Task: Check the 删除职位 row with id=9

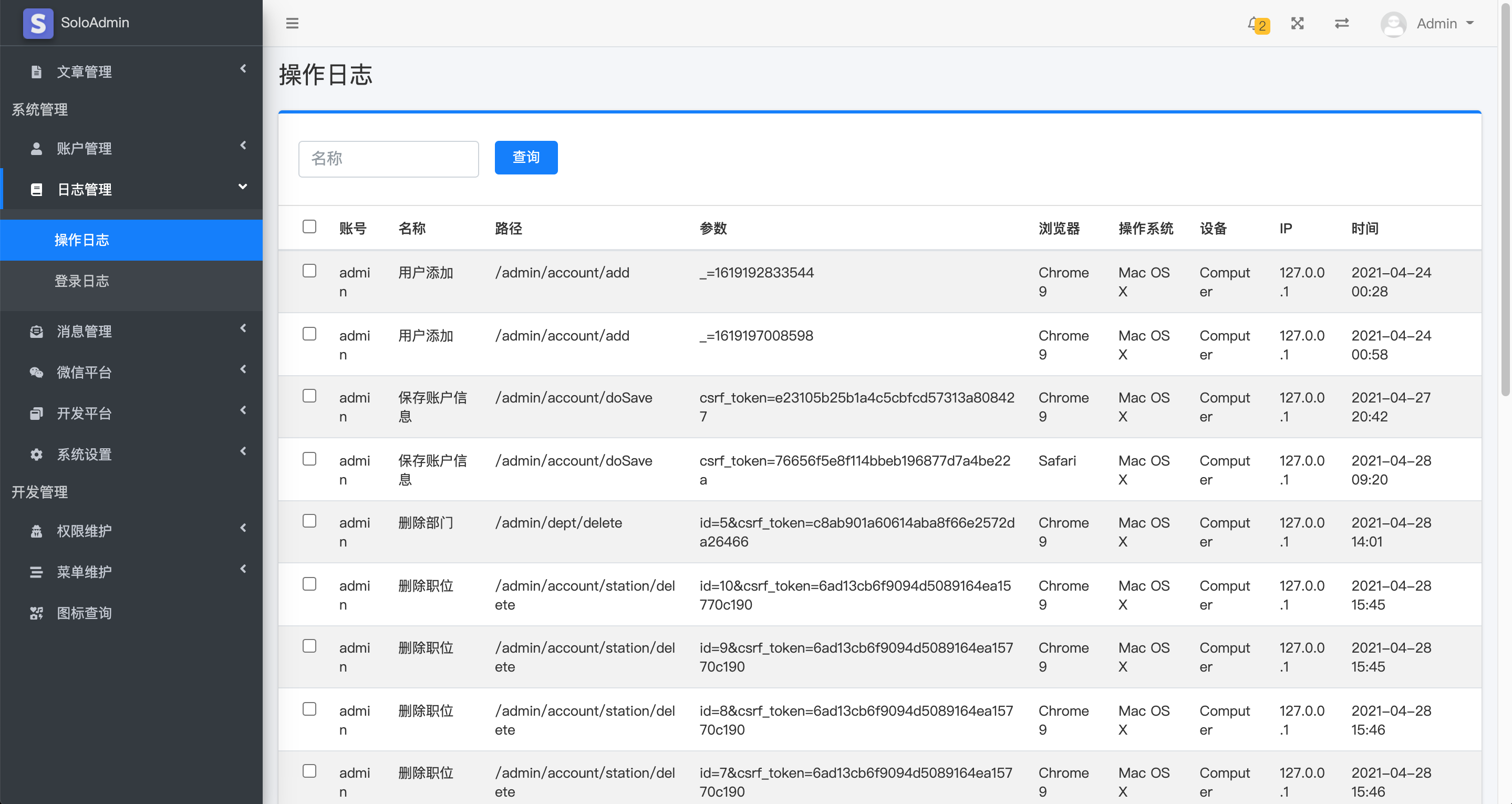Action: 309,645
